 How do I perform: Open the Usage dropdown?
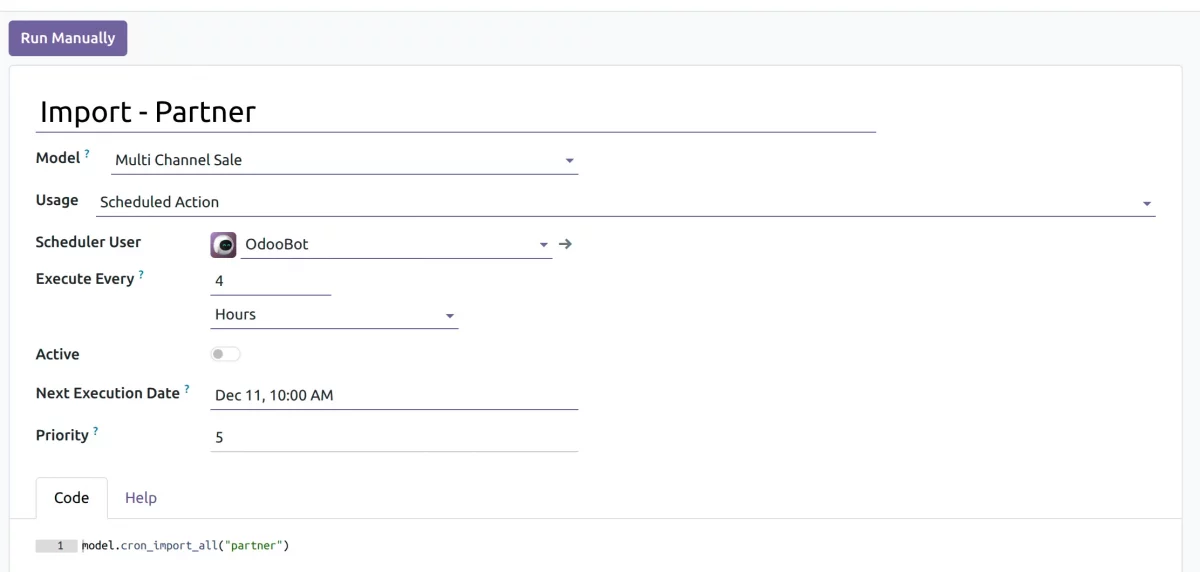tap(1146, 203)
